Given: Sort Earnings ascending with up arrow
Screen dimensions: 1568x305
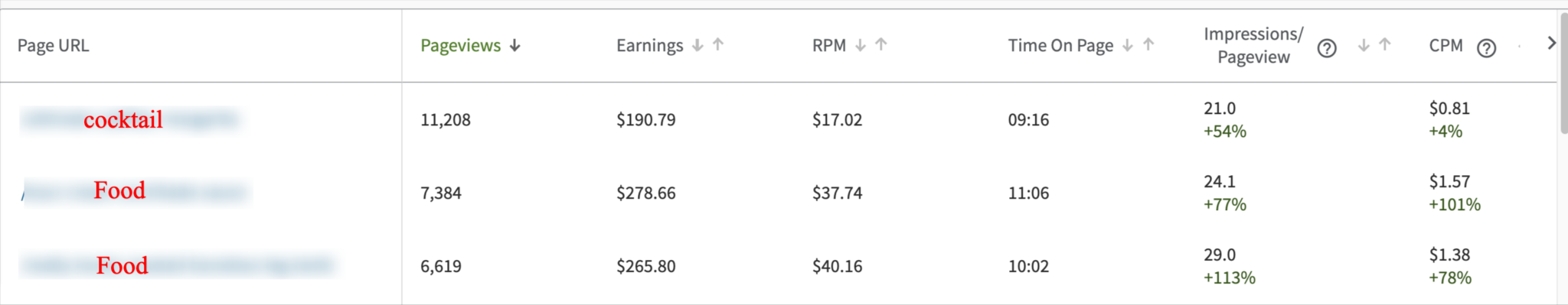Looking at the screenshot, I should (x=718, y=44).
